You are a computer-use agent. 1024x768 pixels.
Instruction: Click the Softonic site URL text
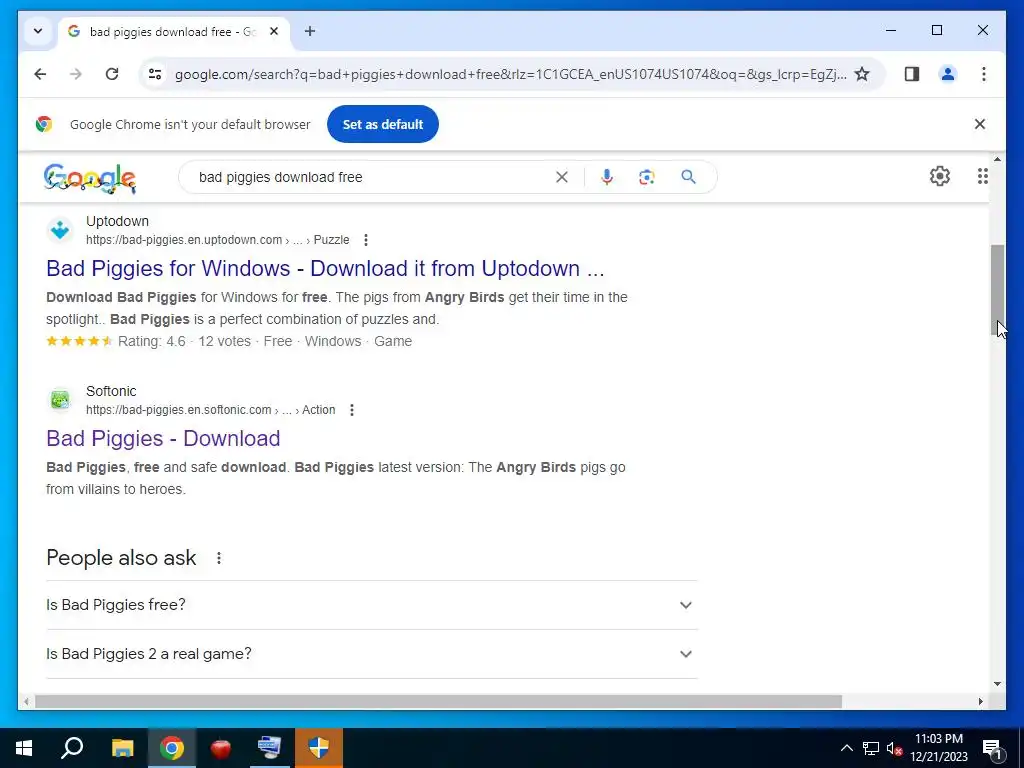pyautogui.click(x=210, y=410)
